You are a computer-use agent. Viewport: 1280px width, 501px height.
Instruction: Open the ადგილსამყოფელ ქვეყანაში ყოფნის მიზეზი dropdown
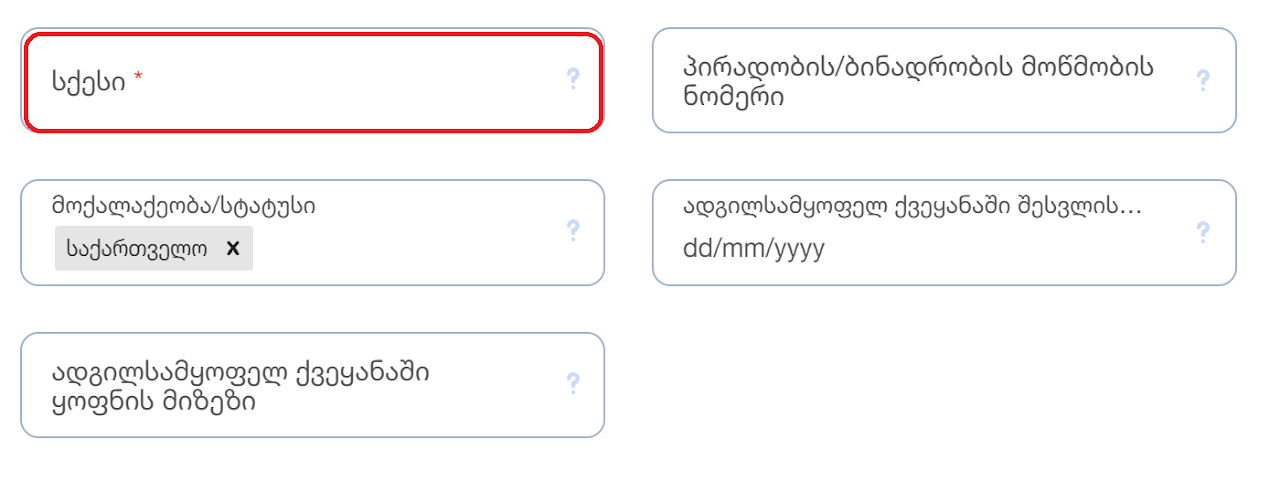[312, 385]
